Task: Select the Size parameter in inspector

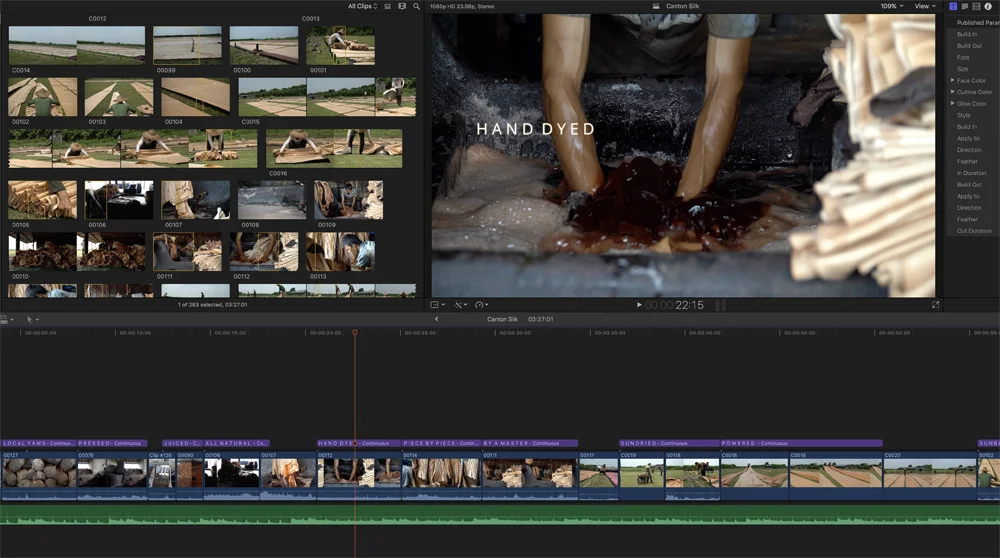Action: (x=962, y=69)
